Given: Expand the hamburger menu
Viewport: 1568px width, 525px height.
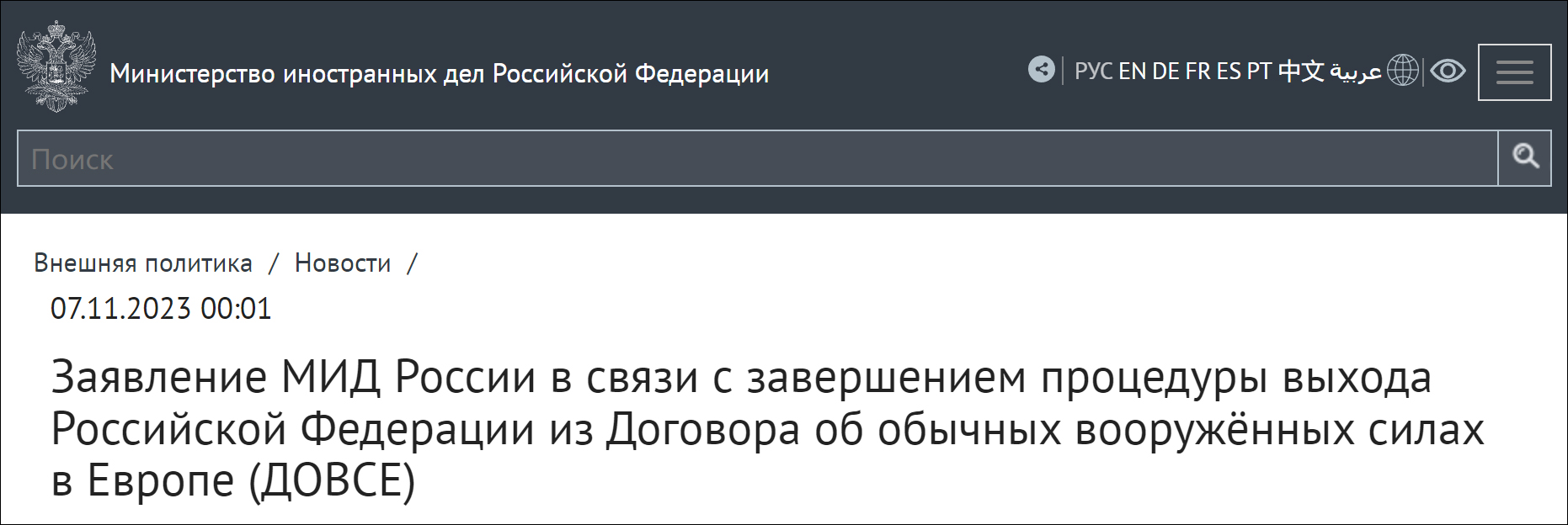Looking at the screenshot, I should [x=1514, y=72].
